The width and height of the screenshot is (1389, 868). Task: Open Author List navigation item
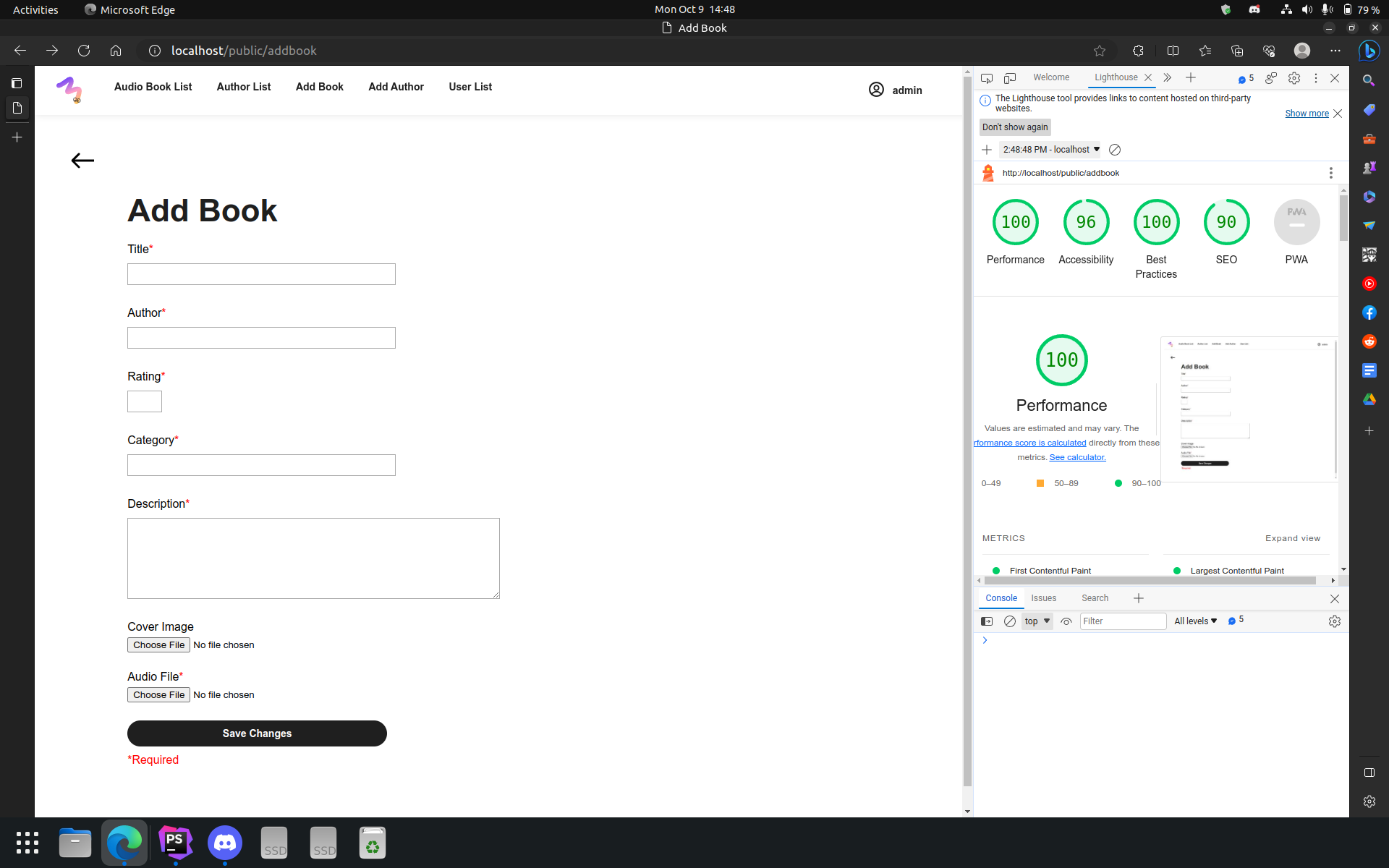(x=244, y=87)
